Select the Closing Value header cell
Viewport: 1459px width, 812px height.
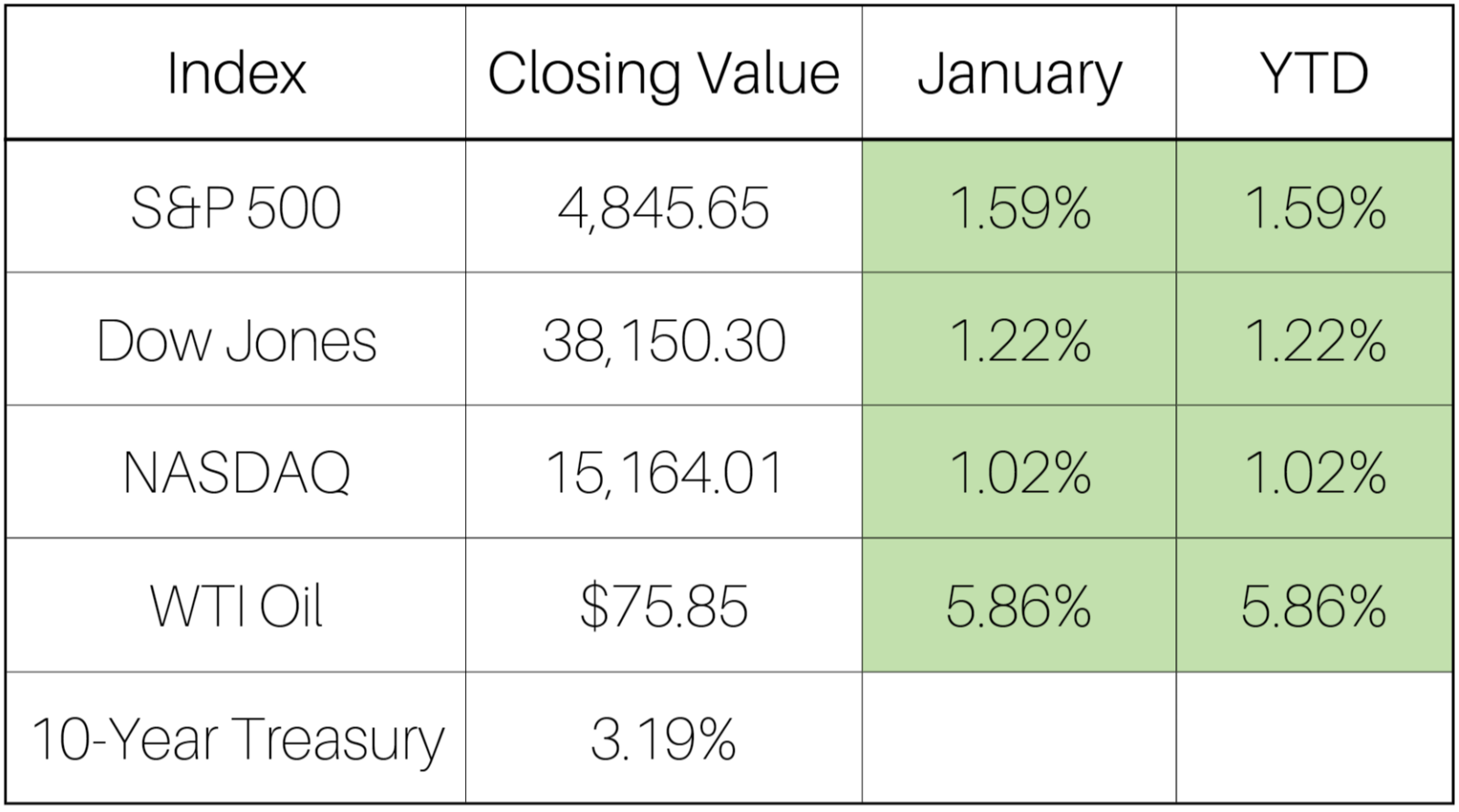coord(663,73)
